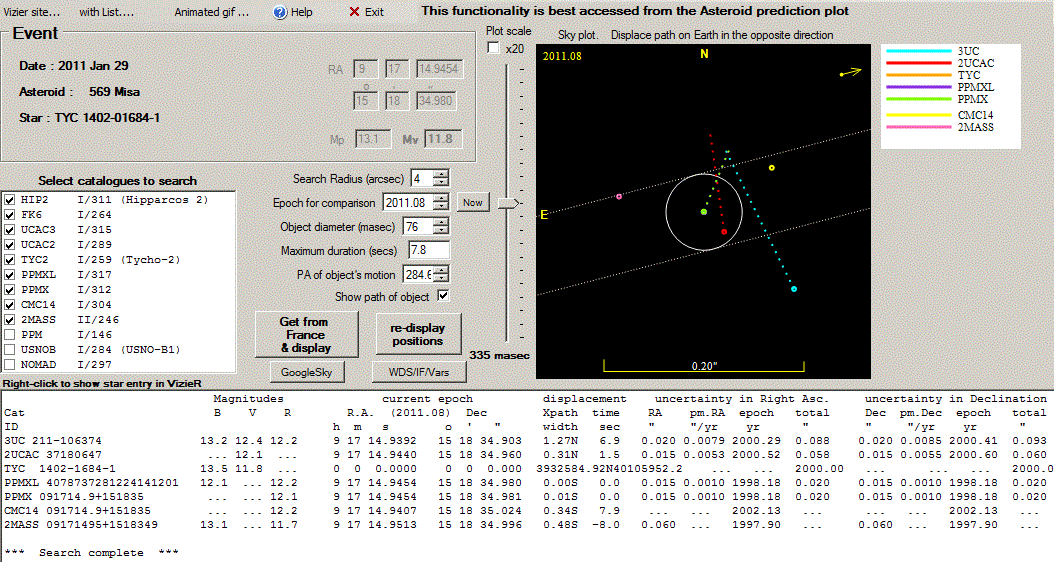The height and width of the screenshot is (562, 1054).
Task: Select the CMC14 091714.9+151835 result row
Action: (525, 511)
